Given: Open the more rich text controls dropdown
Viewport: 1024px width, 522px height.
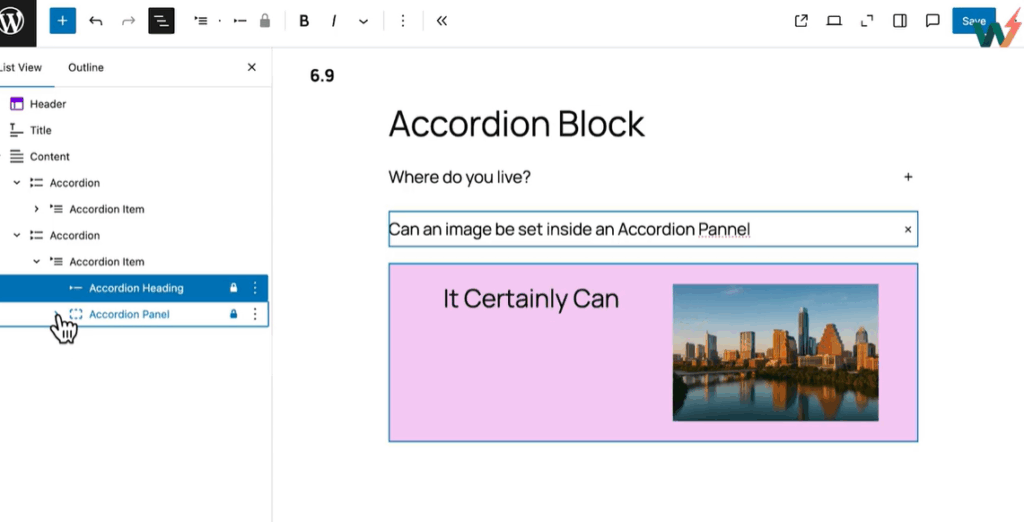Looking at the screenshot, I should pyautogui.click(x=364, y=21).
